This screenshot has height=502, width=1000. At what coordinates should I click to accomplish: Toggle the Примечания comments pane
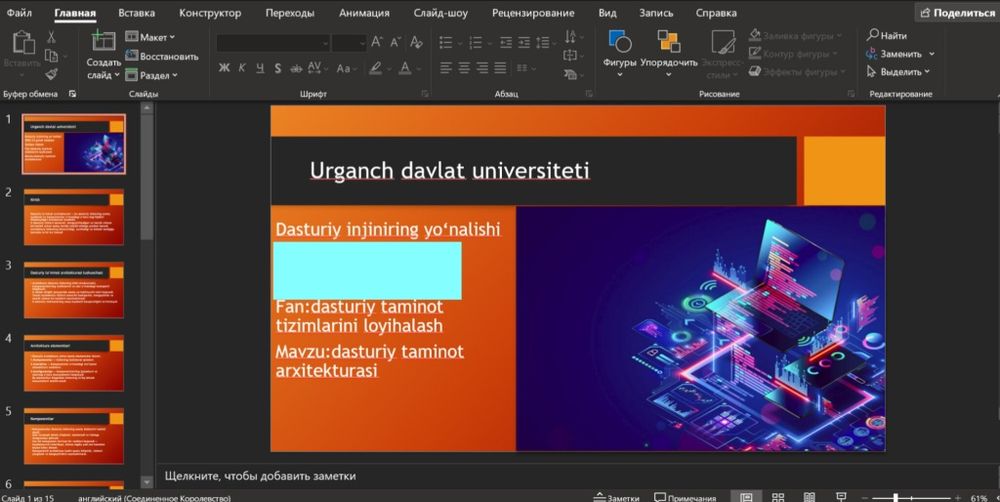coord(685,498)
